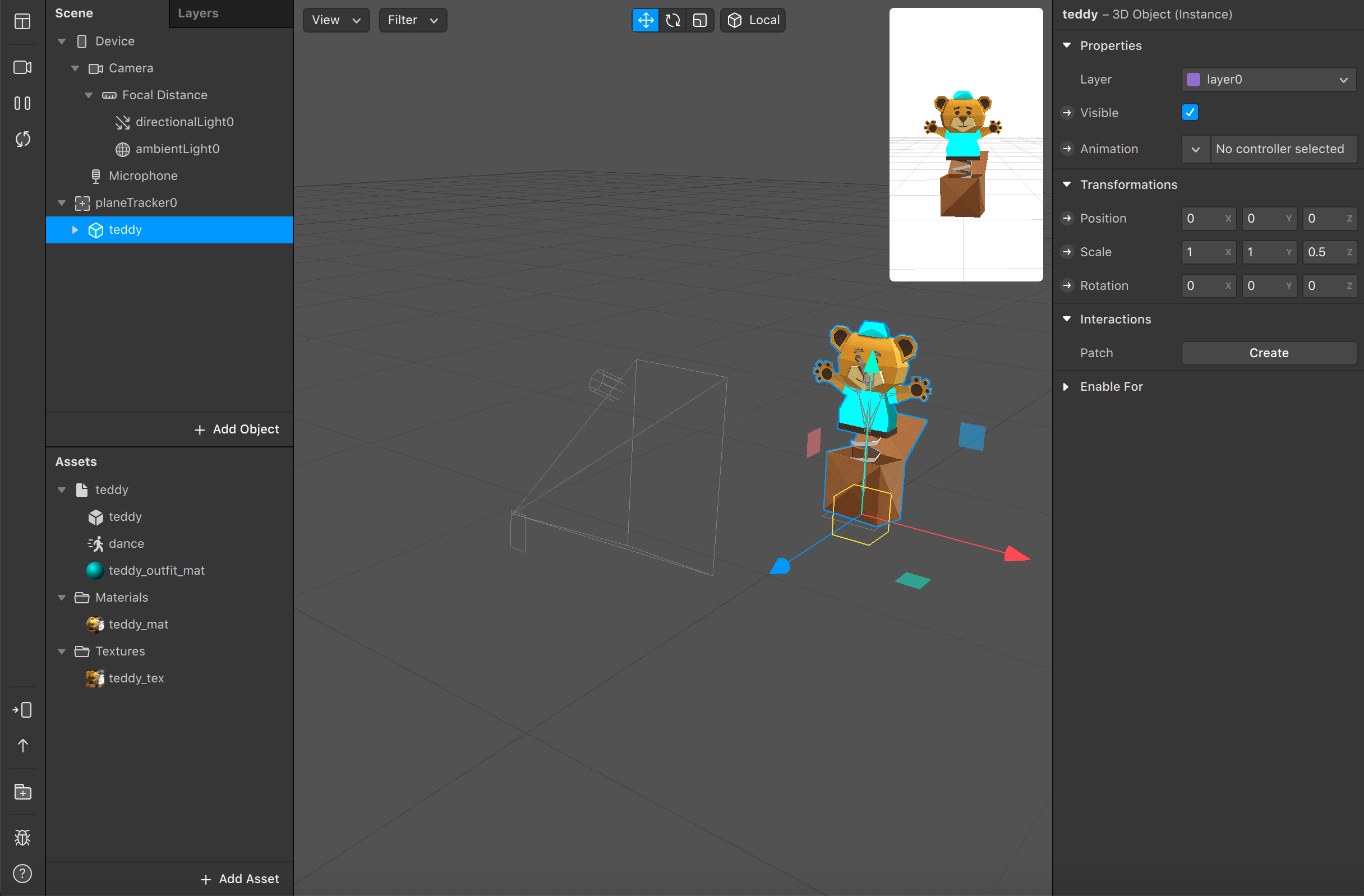Screen dimensions: 1364x896
Task: Collapse the Textures folder
Action: pos(62,652)
